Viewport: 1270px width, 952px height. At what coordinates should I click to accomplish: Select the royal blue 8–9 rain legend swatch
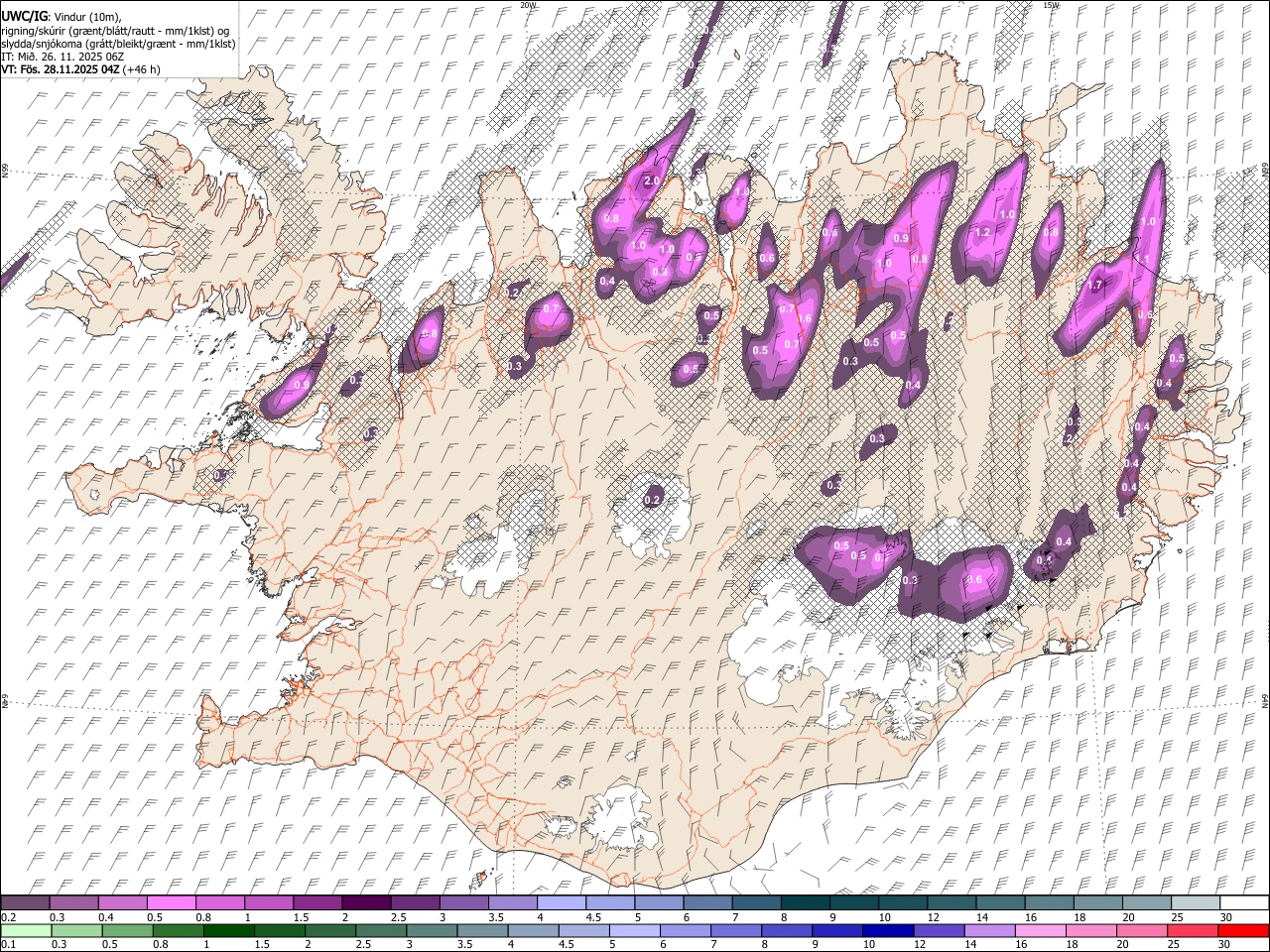[x=788, y=930]
